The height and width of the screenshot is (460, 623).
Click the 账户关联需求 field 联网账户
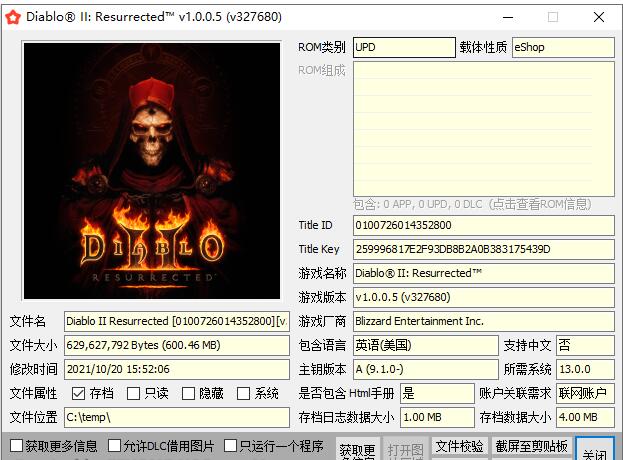click(585, 393)
